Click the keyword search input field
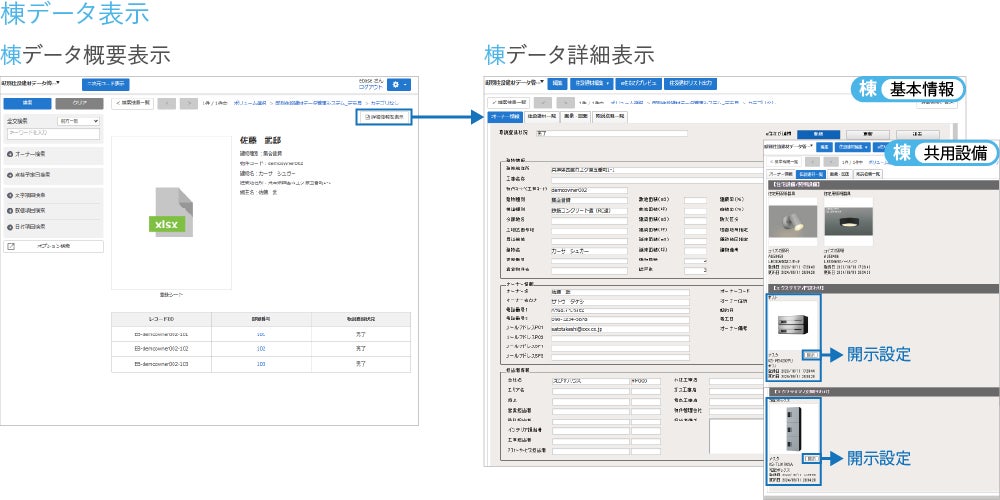Screen dimensions: 1000x500 coord(54,134)
